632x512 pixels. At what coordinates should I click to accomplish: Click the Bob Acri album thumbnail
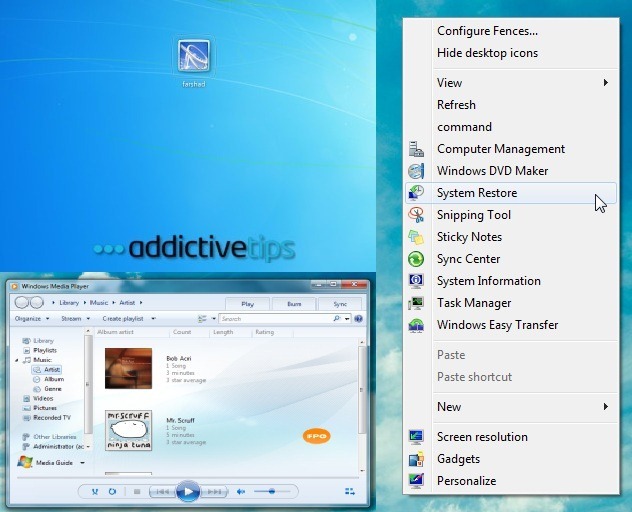pos(128,368)
